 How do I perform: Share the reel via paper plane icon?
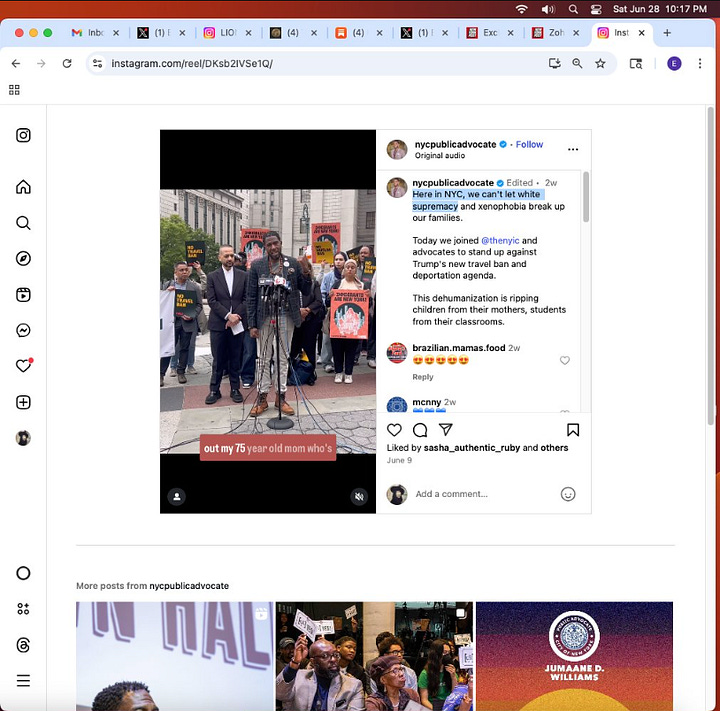click(445, 429)
